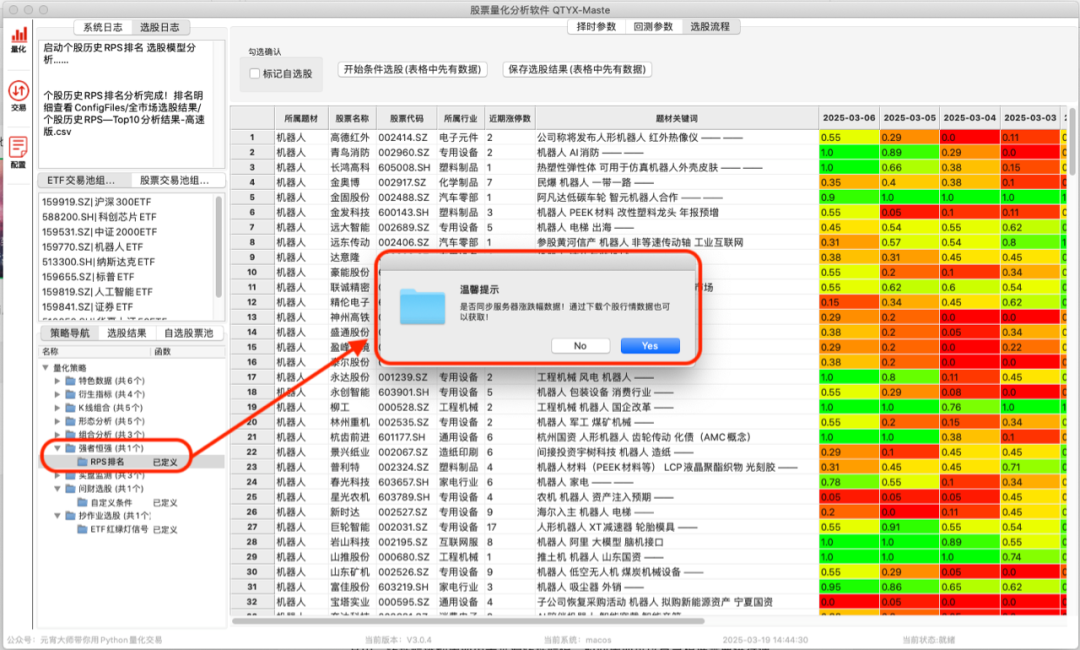The width and height of the screenshot is (1080, 650).
Task: Switch to the 选股日志 tab
Action: (x=160, y=28)
